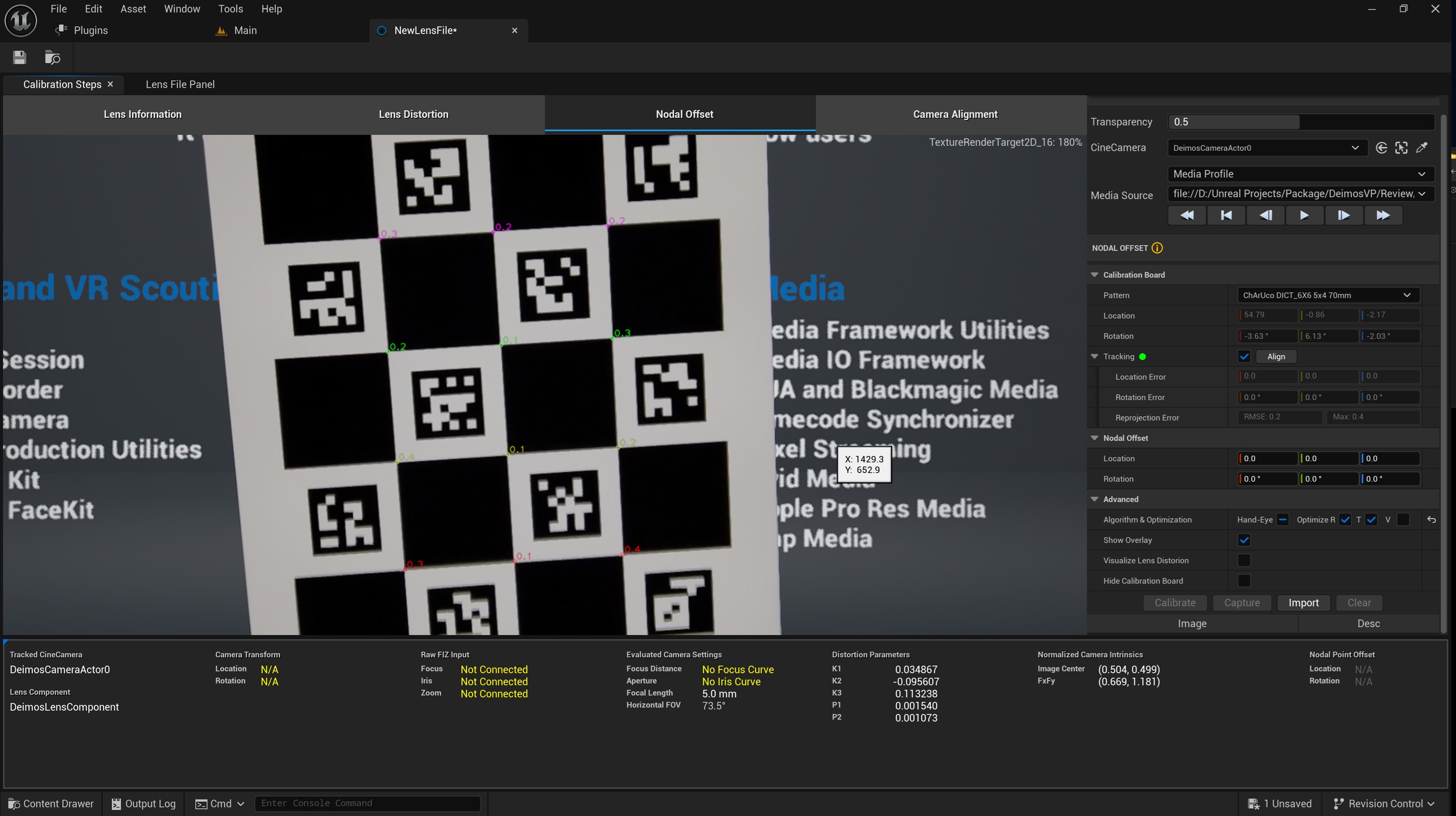The height and width of the screenshot is (816, 1456).
Task: Click the Clear button
Action: (1359, 603)
